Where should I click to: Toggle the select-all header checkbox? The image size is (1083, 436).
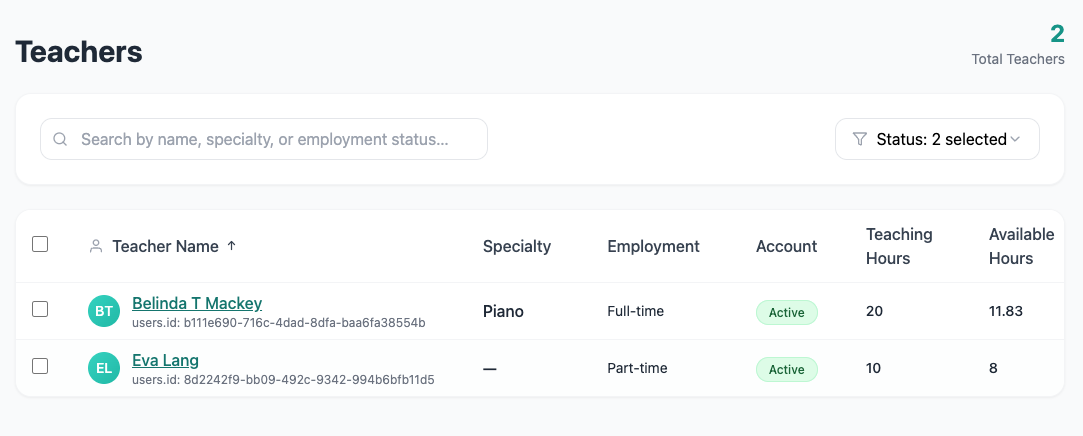coord(40,245)
